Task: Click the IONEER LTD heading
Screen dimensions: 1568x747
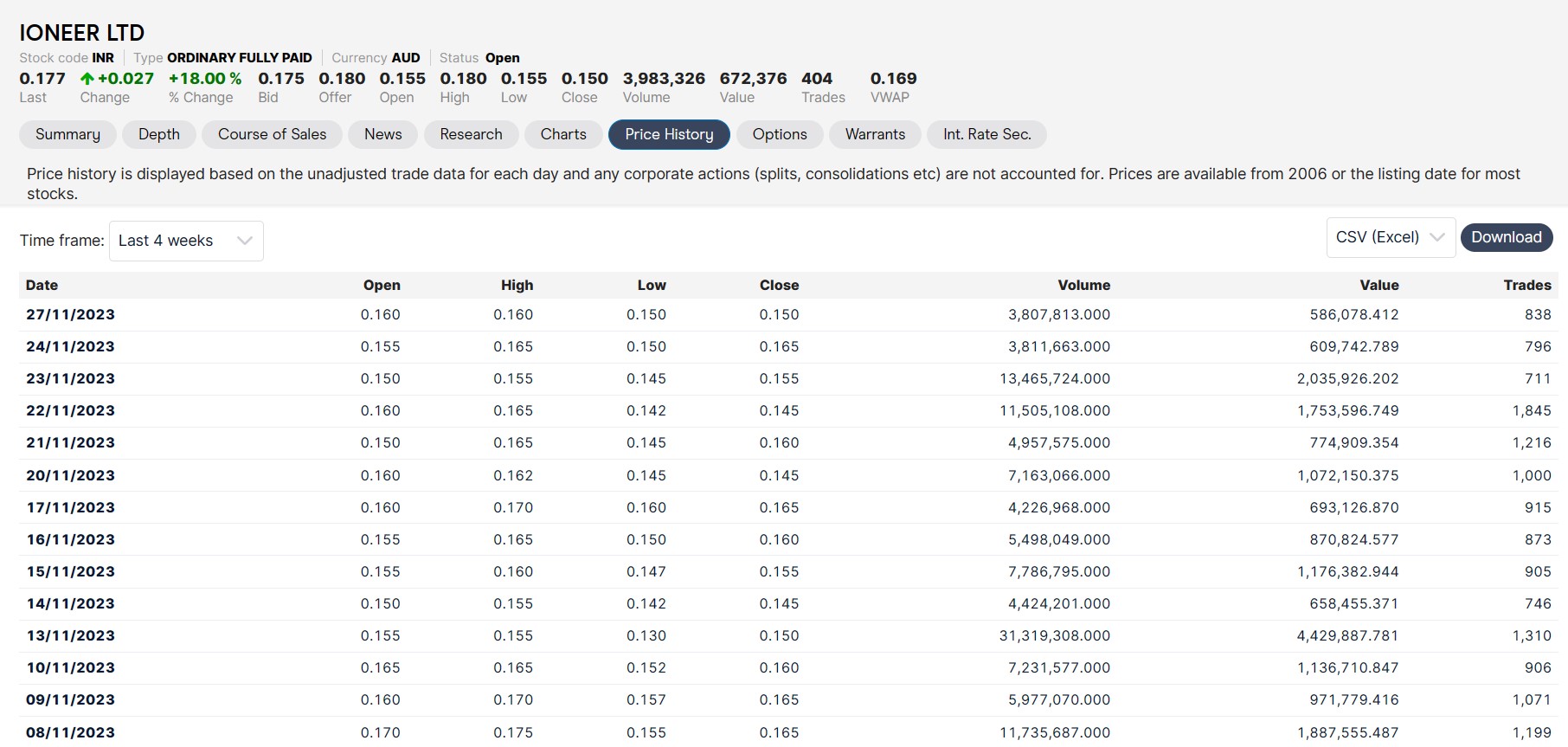Action: 82,33
